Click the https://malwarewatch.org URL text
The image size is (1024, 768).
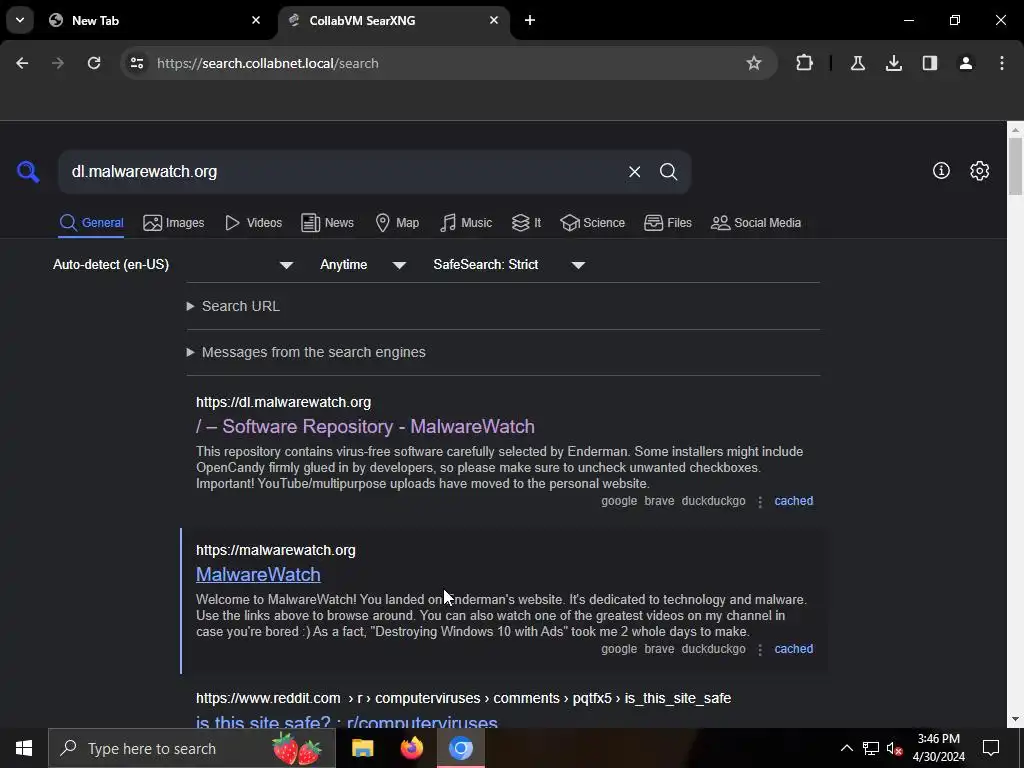276,550
